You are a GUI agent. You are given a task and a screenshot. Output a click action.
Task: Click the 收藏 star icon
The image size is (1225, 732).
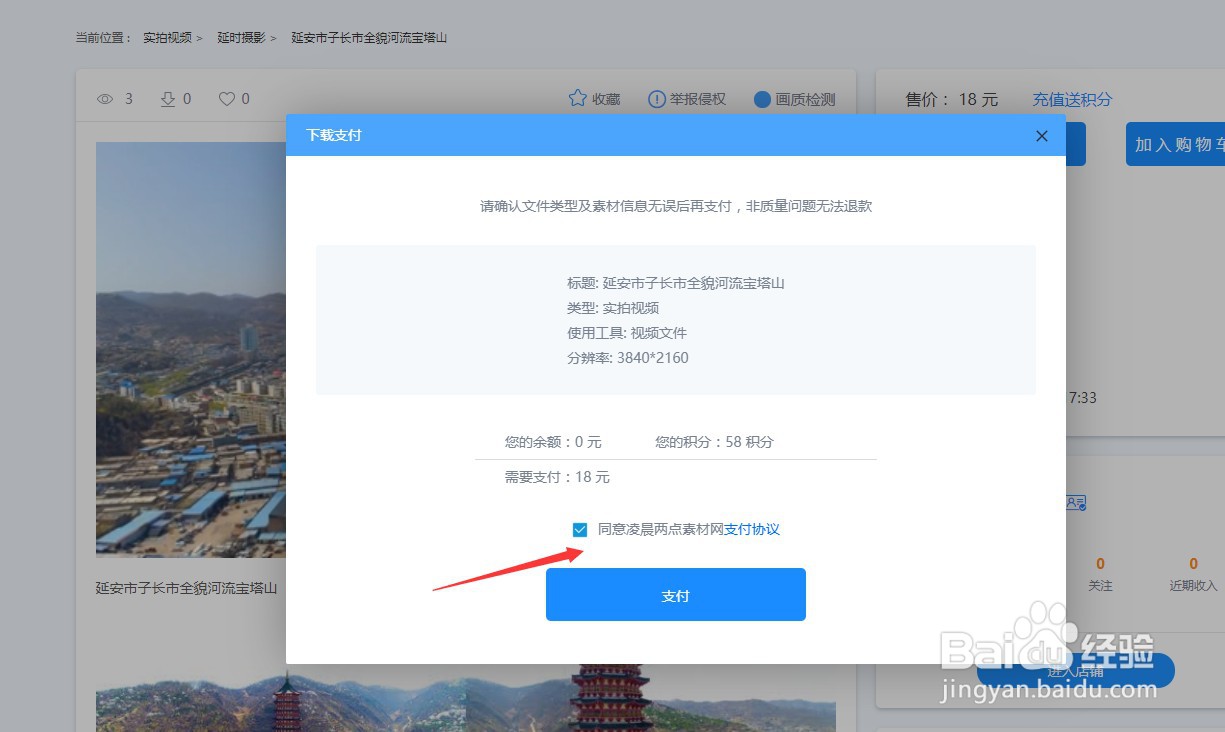(x=577, y=99)
